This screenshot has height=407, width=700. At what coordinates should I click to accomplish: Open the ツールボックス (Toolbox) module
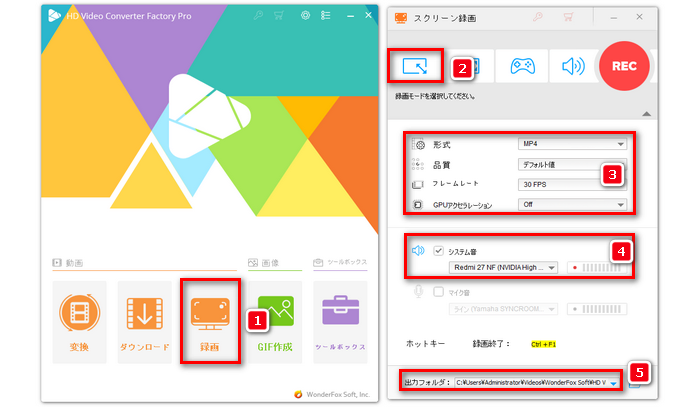point(340,322)
